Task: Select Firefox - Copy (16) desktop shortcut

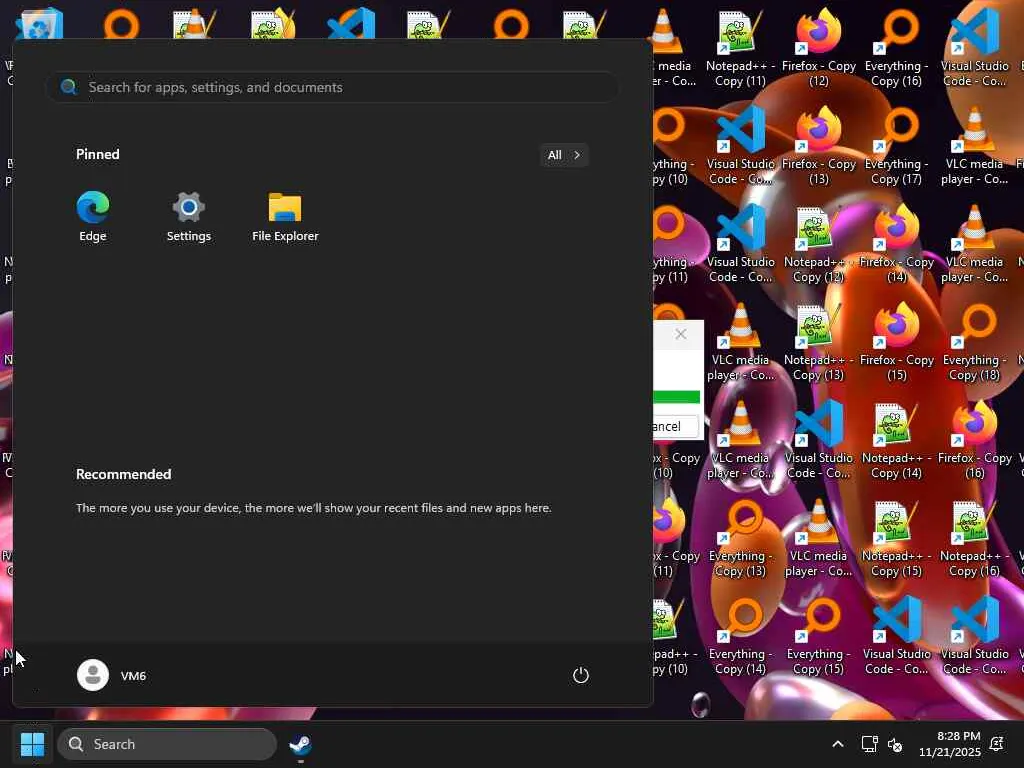Action: (974, 440)
